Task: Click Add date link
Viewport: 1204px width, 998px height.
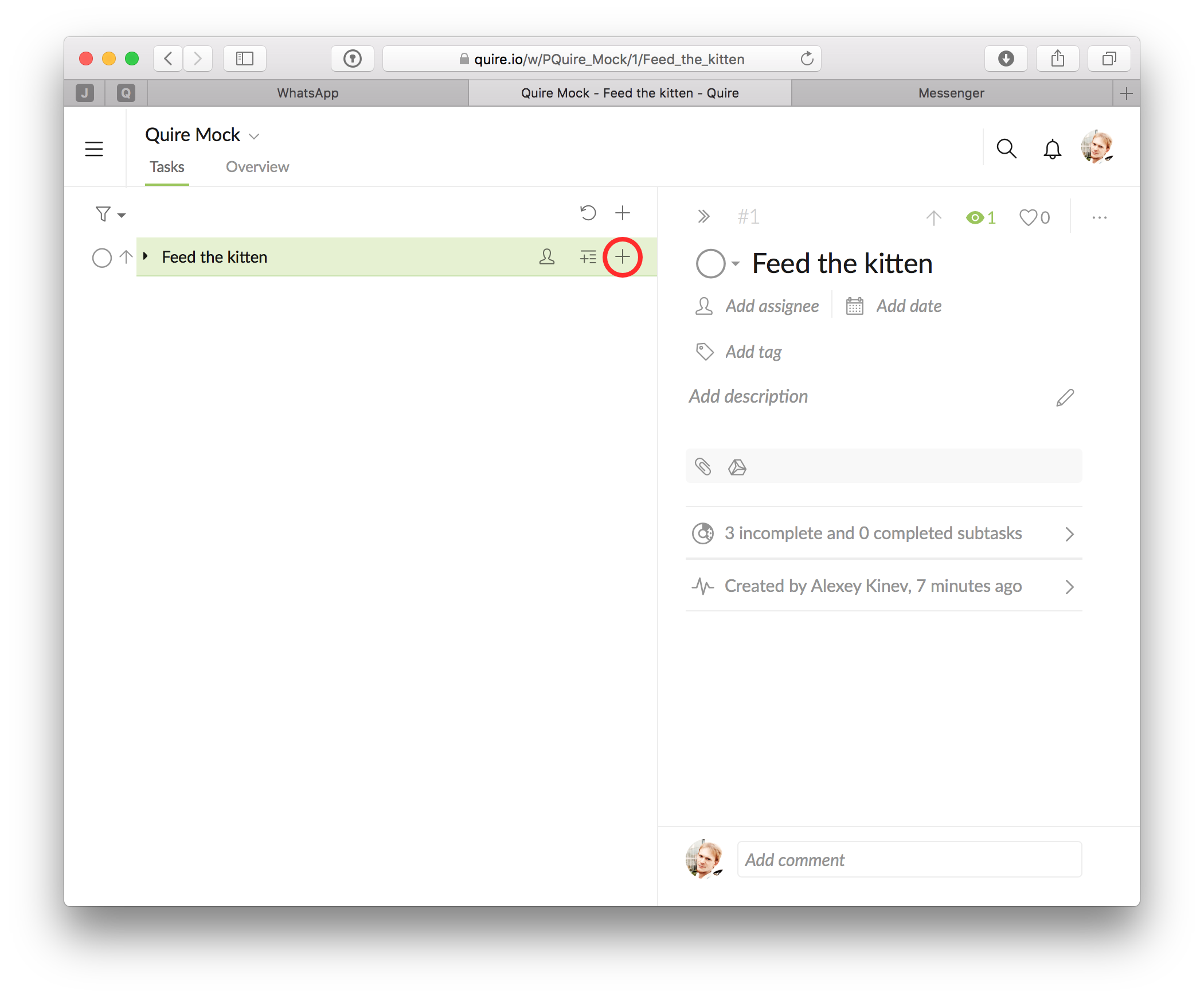Action: click(x=909, y=306)
